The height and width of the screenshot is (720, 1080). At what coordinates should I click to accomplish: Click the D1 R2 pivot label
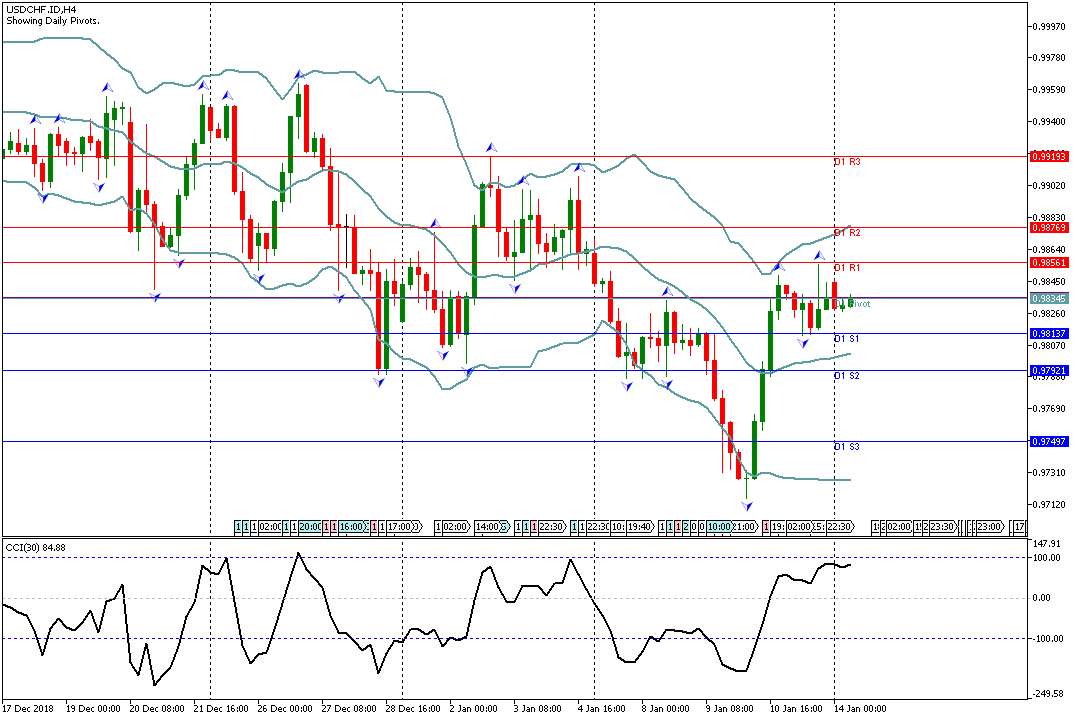(847, 233)
